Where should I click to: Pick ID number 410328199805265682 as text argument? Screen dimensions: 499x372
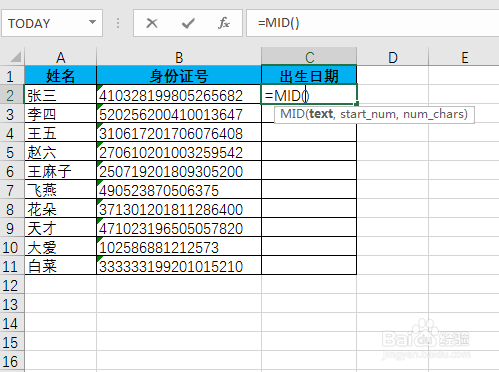[179, 95]
